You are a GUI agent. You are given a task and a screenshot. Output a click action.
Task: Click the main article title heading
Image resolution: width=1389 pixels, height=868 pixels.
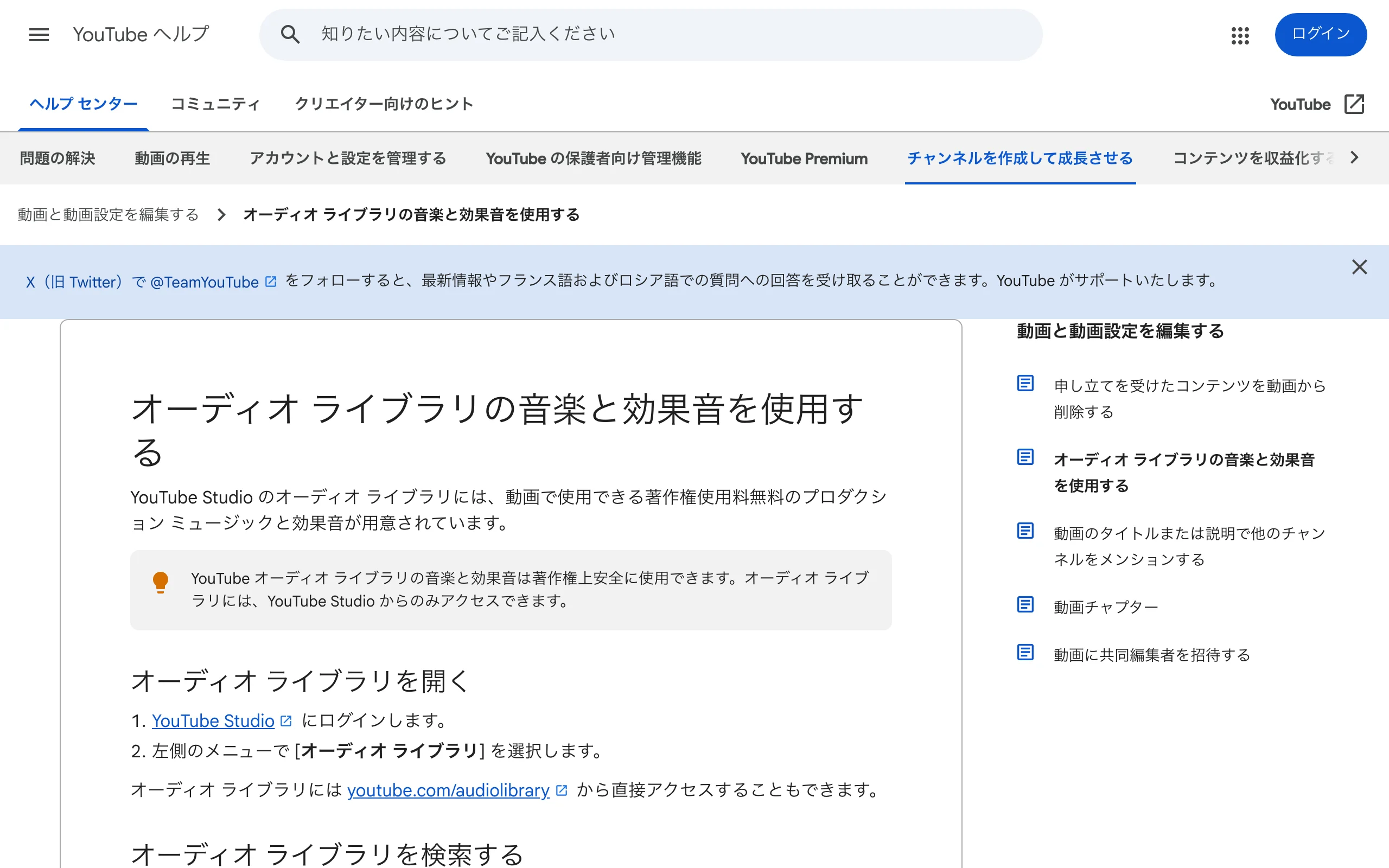pos(497,430)
